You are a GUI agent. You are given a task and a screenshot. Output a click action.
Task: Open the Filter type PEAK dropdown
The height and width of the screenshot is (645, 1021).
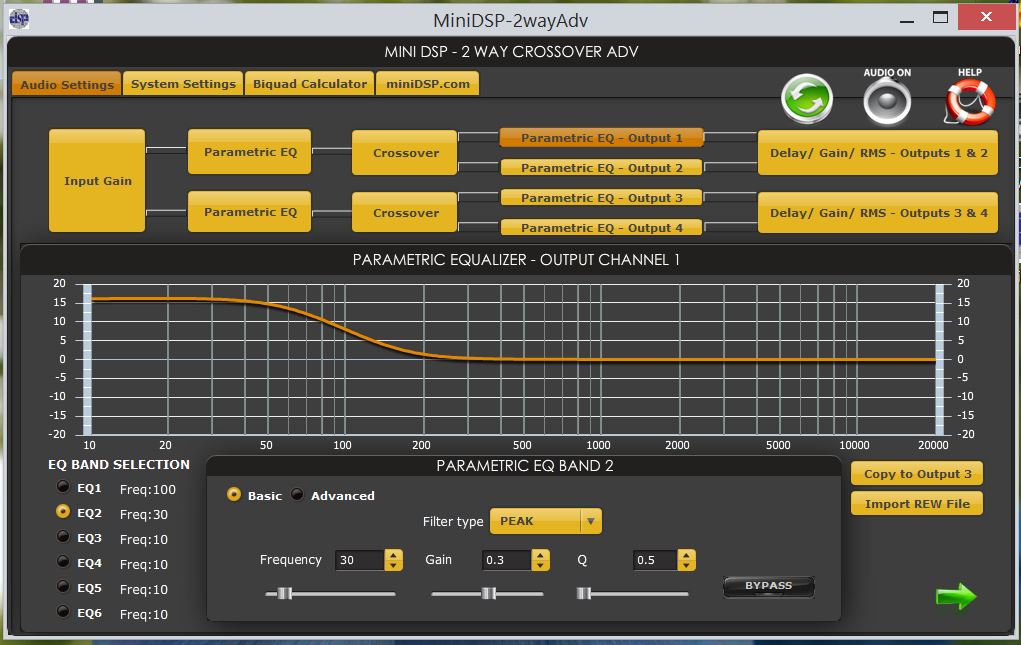pos(546,521)
